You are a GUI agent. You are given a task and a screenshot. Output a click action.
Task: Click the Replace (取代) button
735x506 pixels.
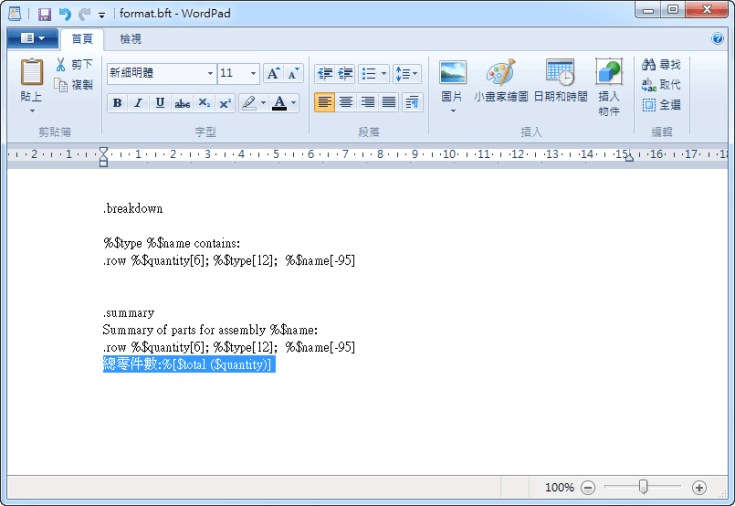661,85
